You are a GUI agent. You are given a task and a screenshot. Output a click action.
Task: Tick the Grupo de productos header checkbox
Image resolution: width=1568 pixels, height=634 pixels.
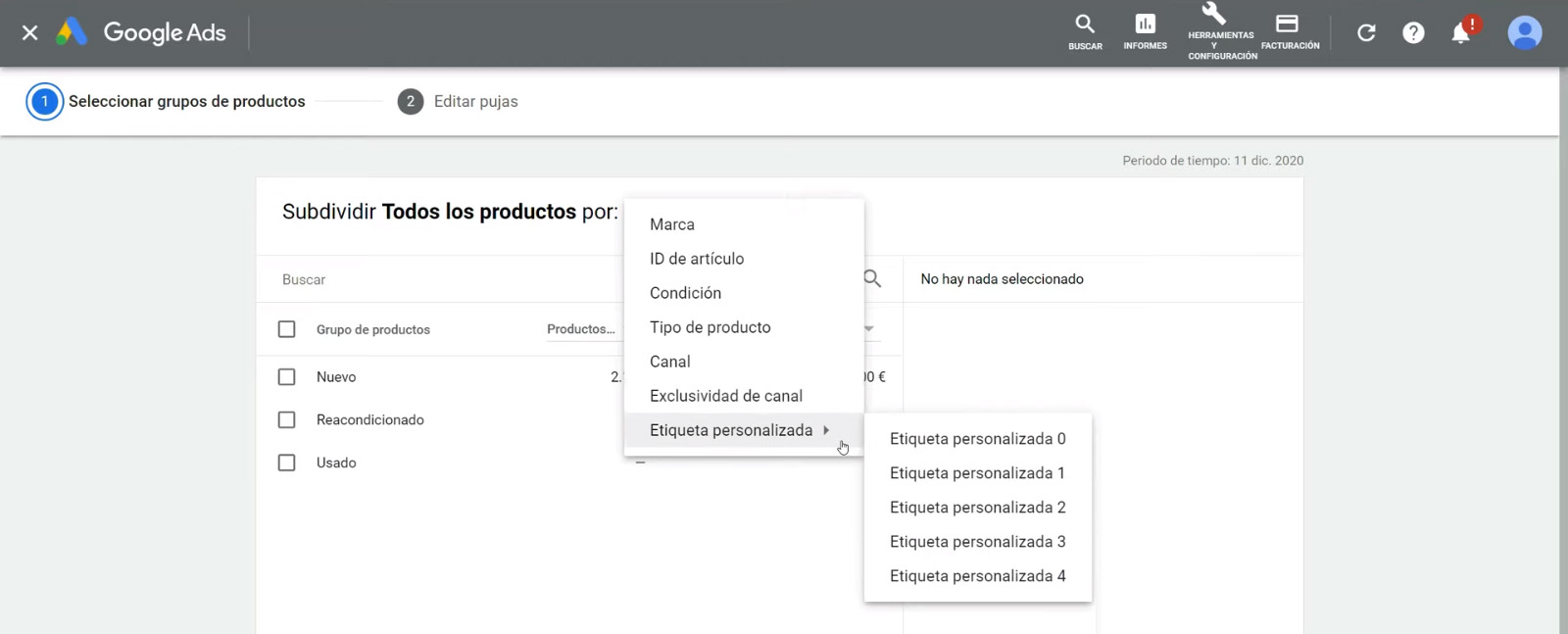(x=286, y=329)
